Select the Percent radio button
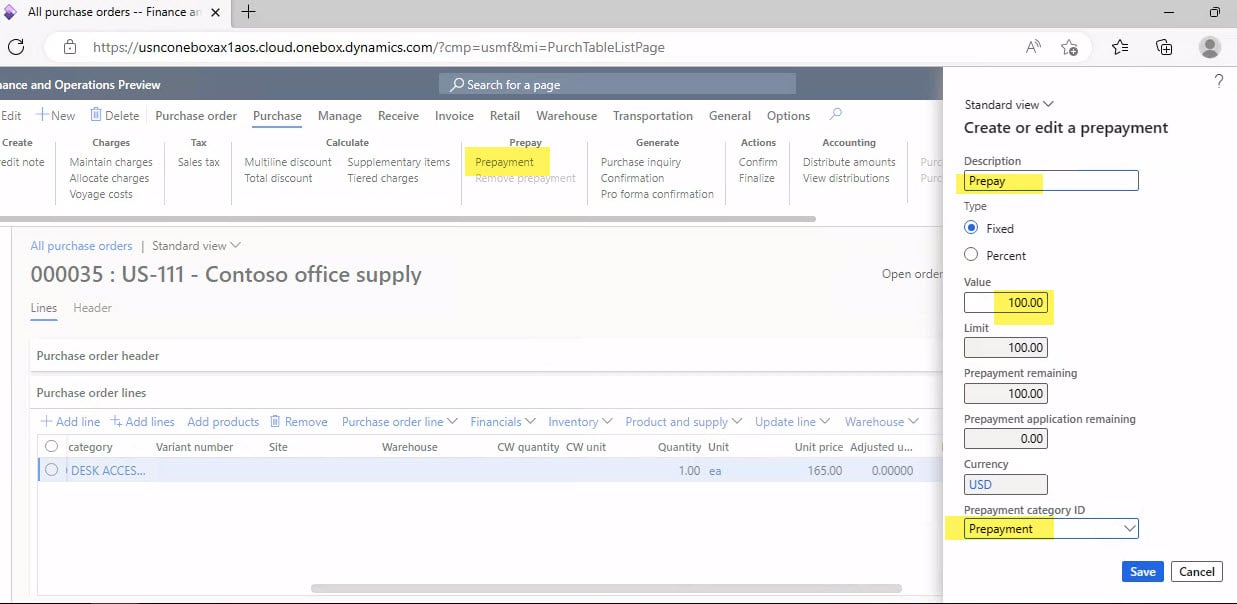The image size is (1237, 604). [971, 255]
